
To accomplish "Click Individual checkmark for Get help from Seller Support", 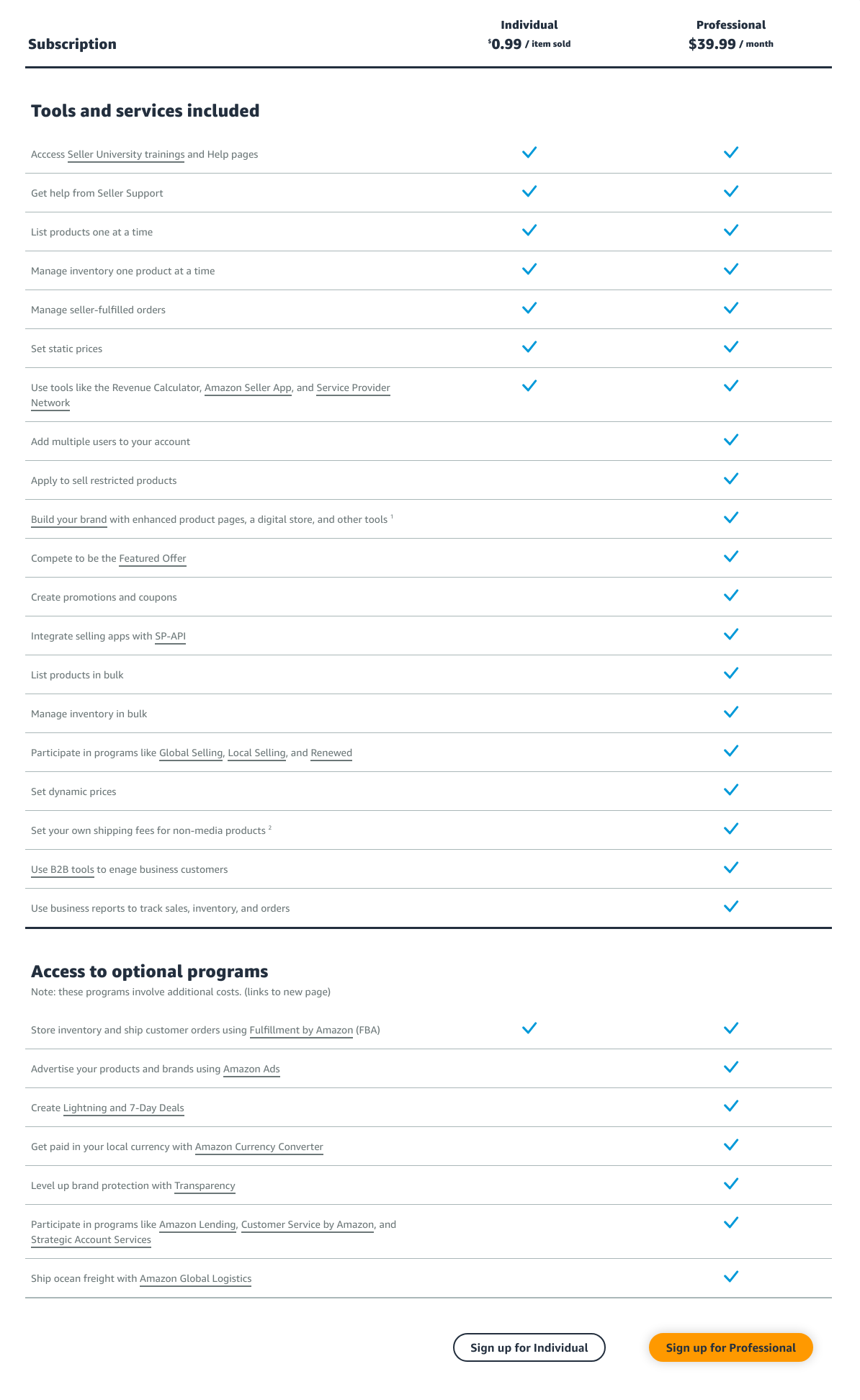I will [x=529, y=192].
